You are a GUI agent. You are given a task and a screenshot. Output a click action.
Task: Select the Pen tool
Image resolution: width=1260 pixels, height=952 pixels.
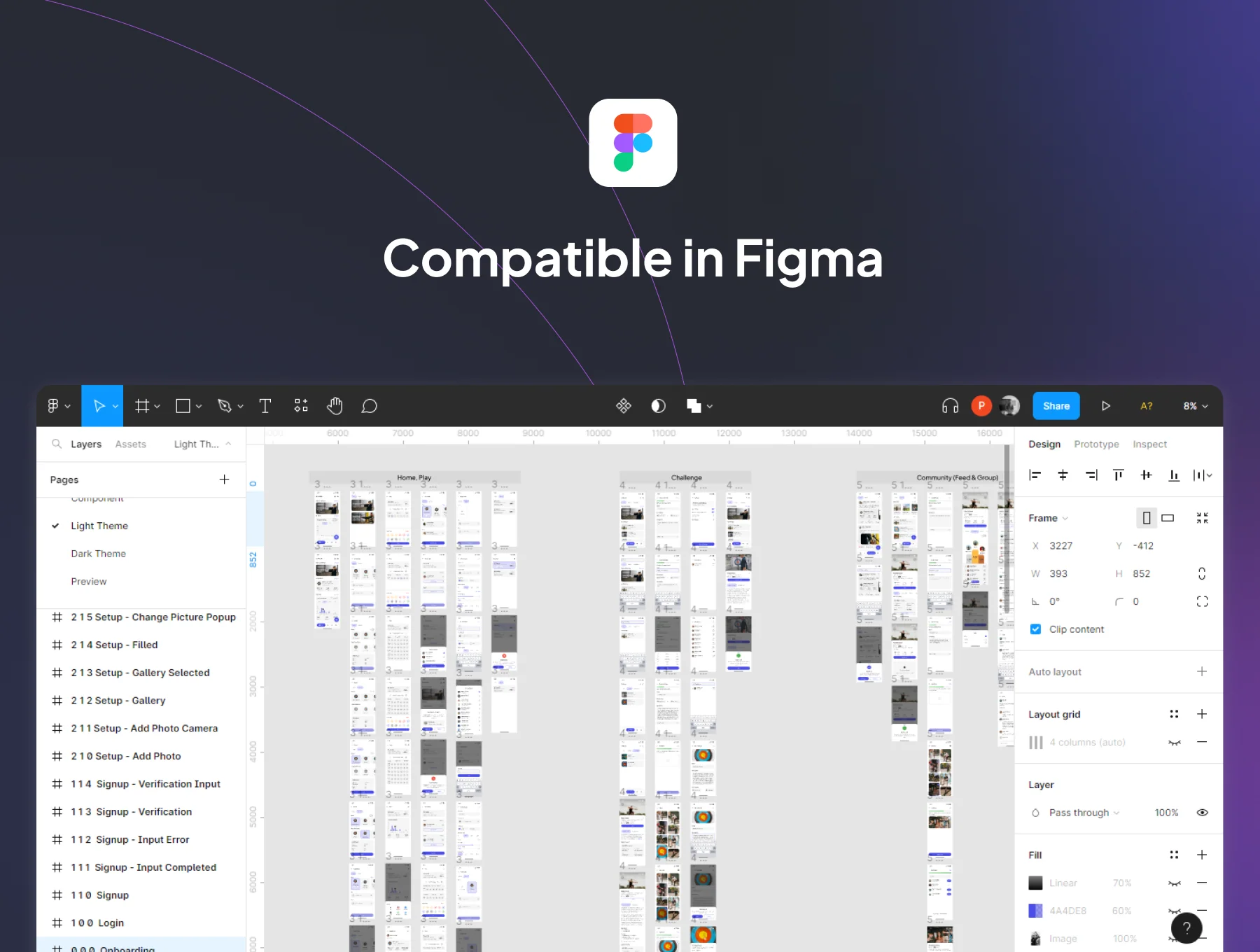point(225,406)
